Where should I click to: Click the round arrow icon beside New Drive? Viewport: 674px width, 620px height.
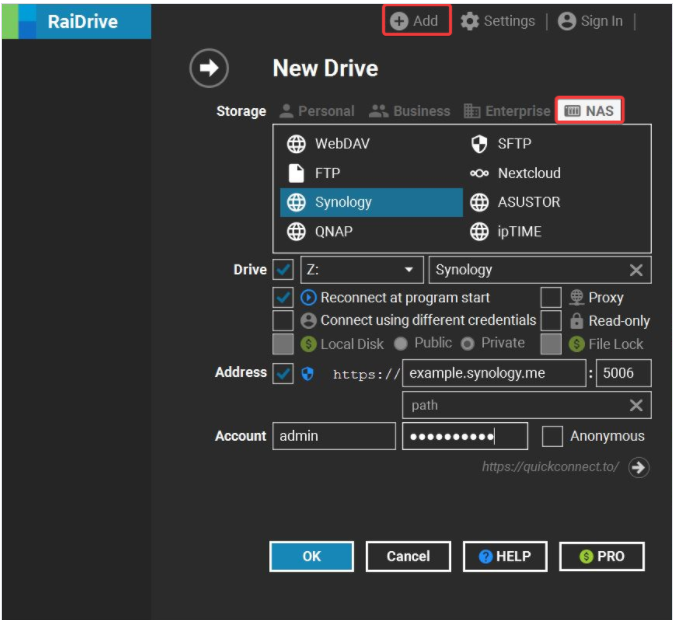(209, 68)
